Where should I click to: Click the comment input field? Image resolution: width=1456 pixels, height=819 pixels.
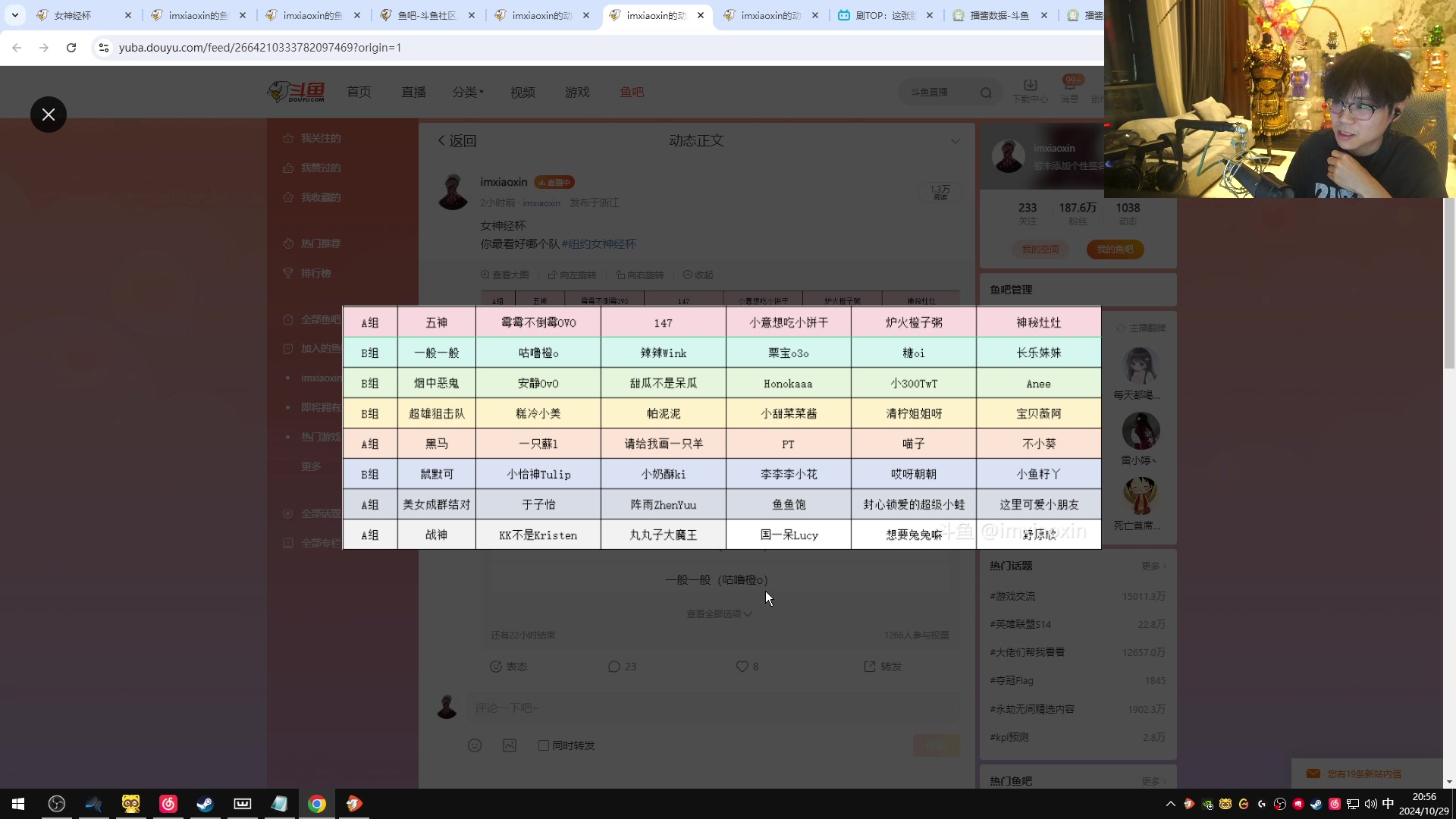click(x=714, y=708)
